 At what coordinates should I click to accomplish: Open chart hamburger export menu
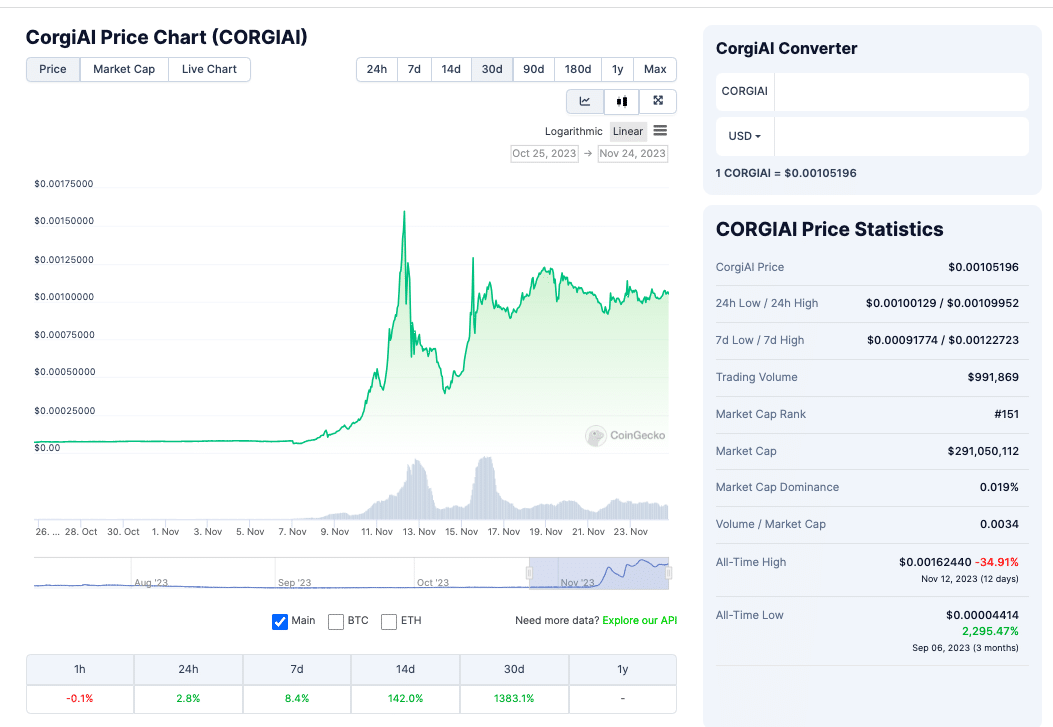point(660,131)
